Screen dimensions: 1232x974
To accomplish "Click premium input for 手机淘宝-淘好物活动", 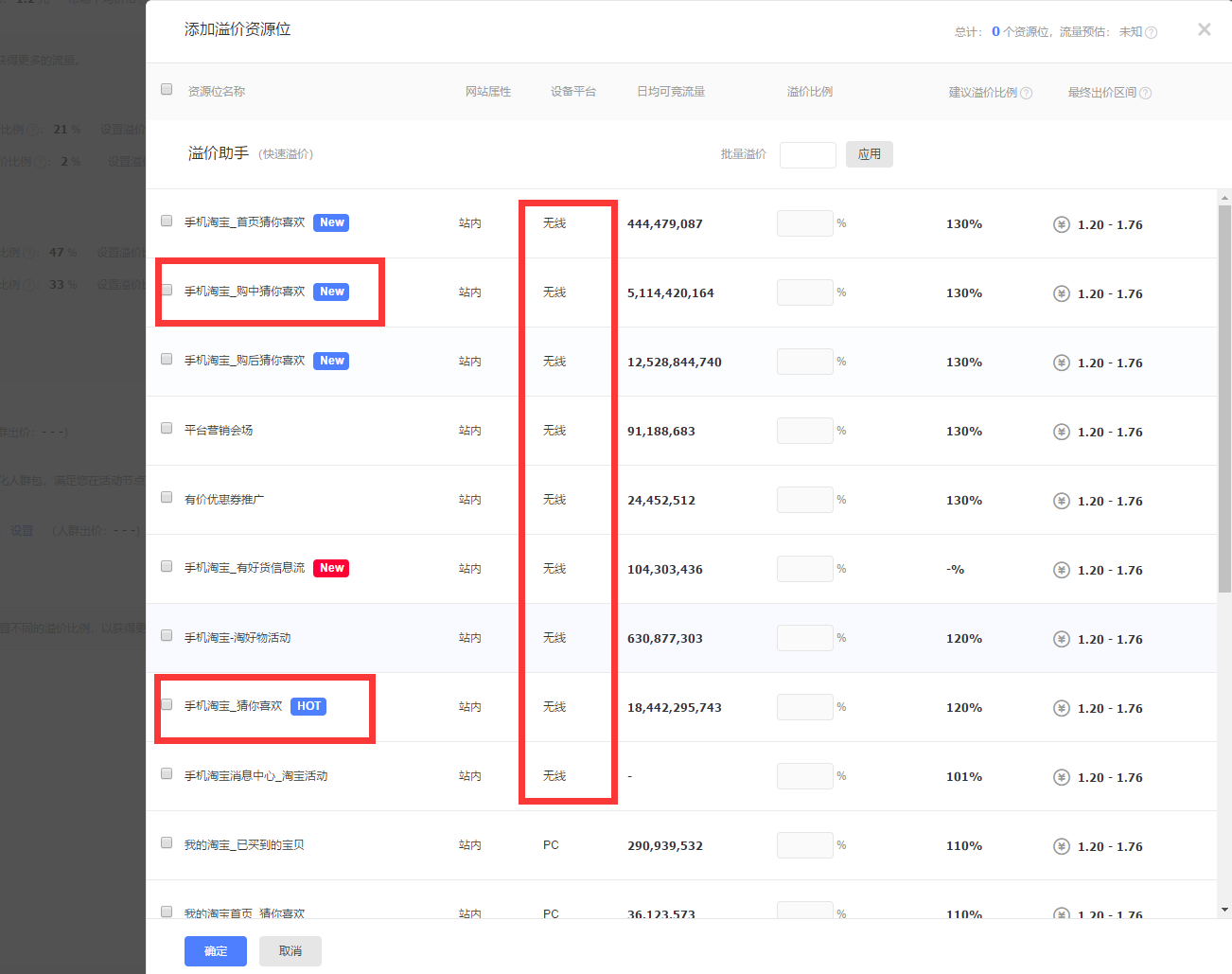I will (x=805, y=638).
